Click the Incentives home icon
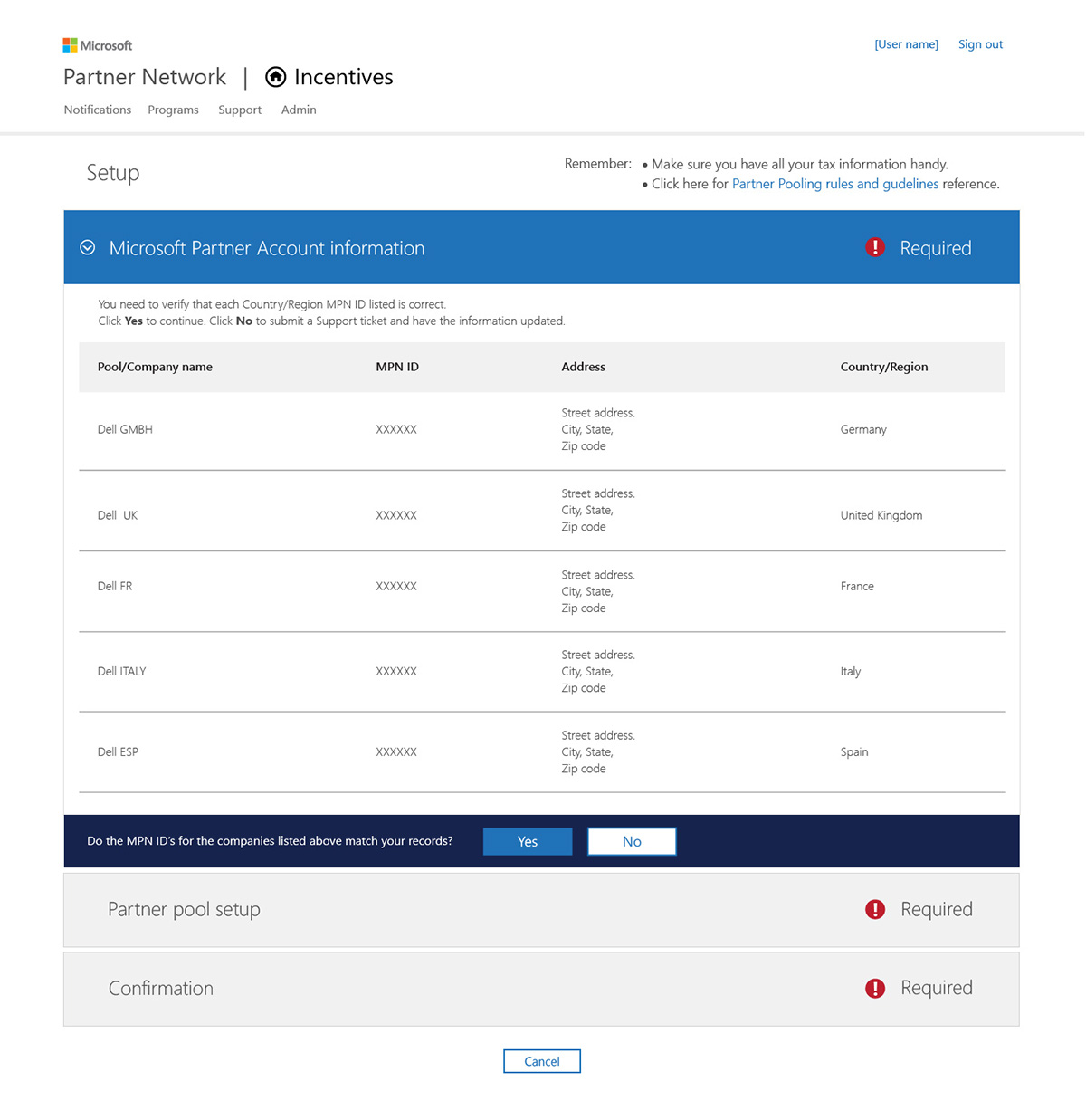Screen dimensions: 1086x1120 tap(275, 78)
